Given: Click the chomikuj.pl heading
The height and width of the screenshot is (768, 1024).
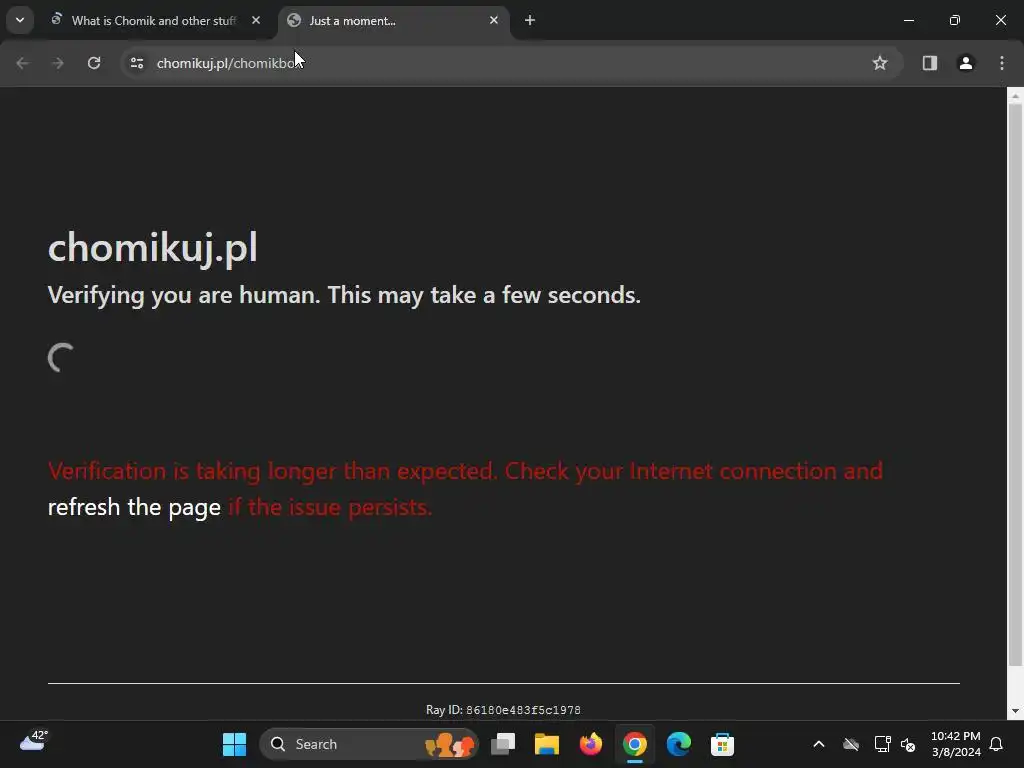Looking at the screenshot, I should (153, 248).
